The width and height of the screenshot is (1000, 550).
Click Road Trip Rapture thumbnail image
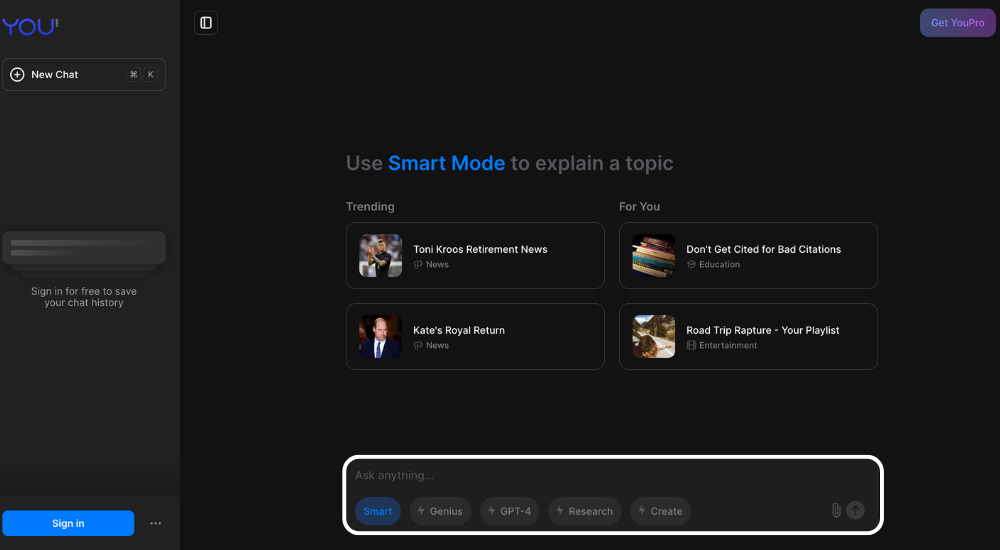click(x=653, y=336)
